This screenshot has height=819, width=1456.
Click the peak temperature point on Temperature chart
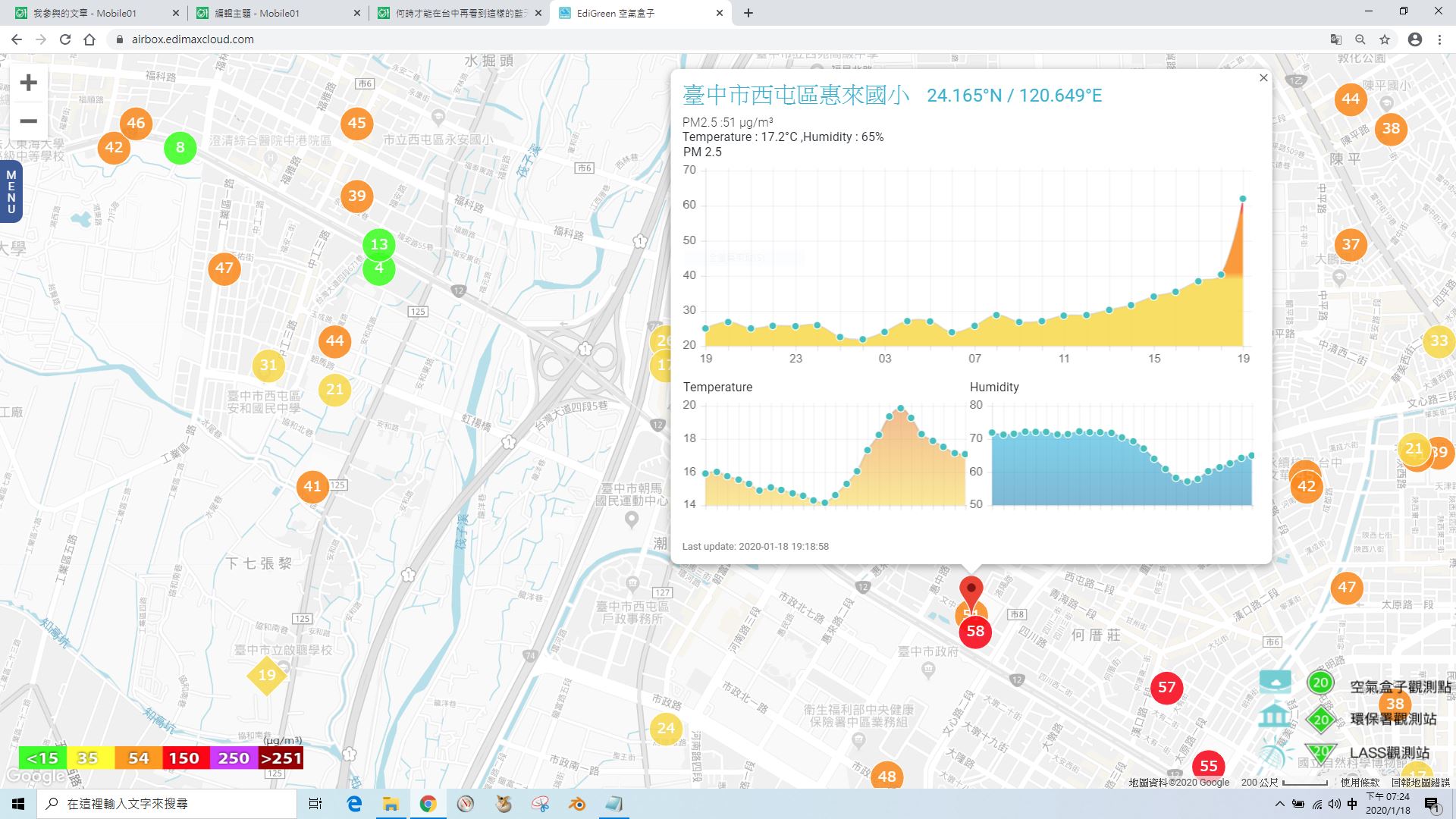pyautogui.click(x=900, y=409)
